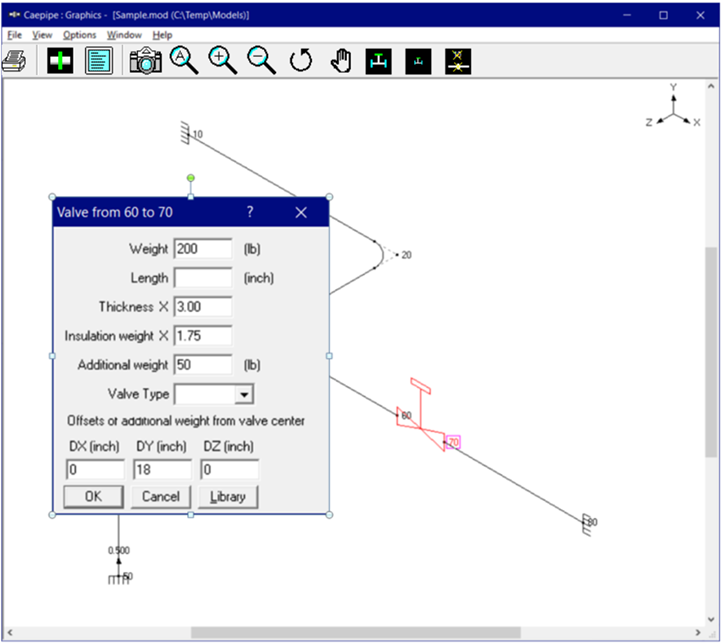Screen dimensions: 723x643
Task: Click the yellow node symbols icon
Action: coord(458,61)
